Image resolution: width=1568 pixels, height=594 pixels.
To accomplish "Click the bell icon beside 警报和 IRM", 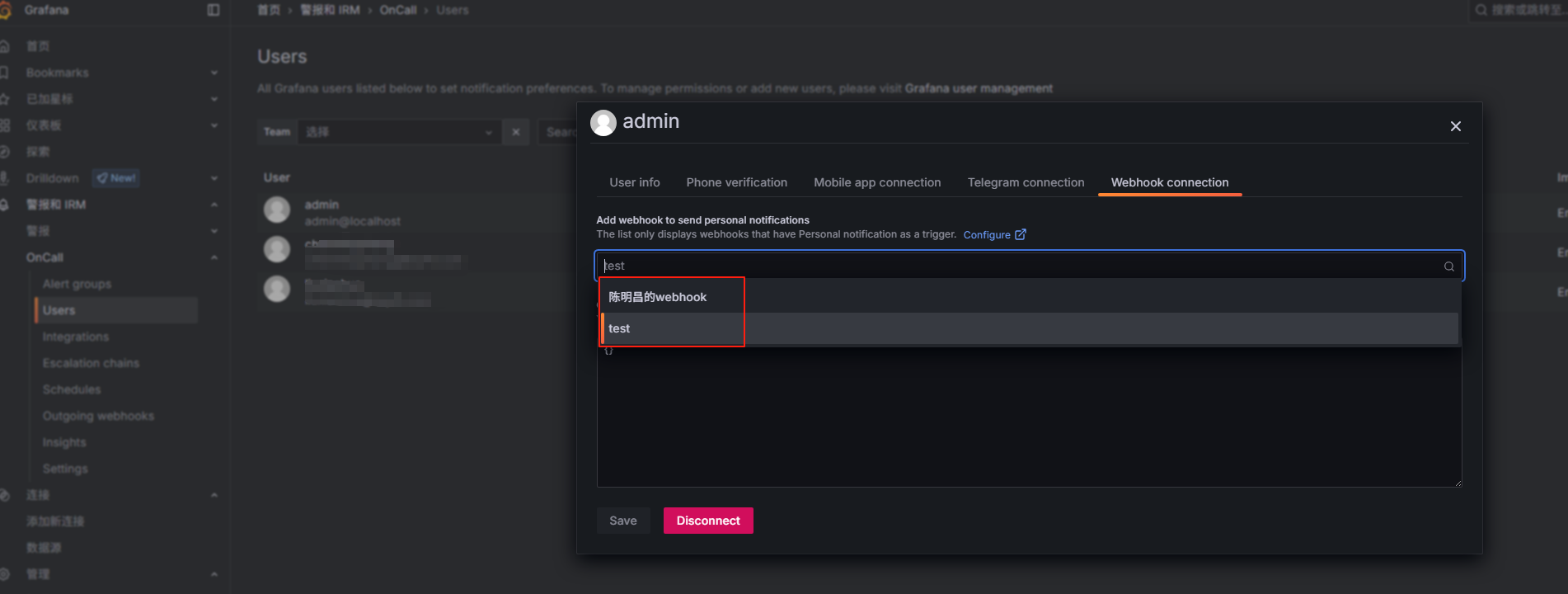I will point(4,205).
